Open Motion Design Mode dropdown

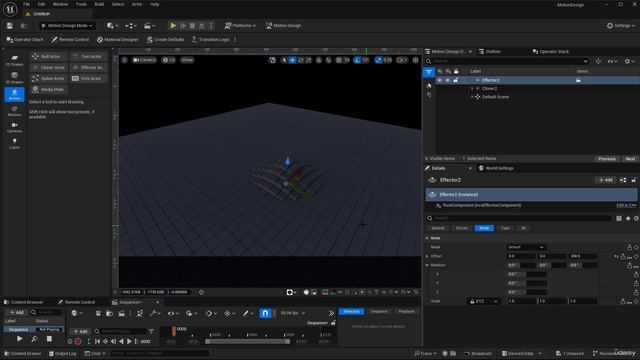[67, 26]
